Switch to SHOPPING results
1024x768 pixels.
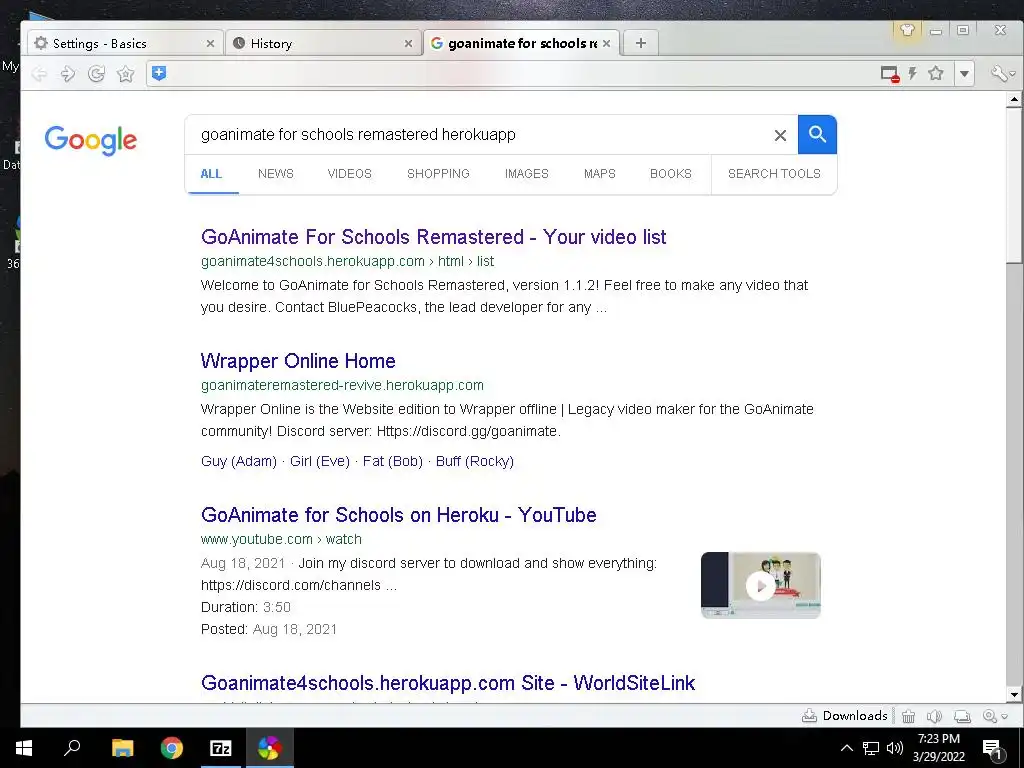pos(438,174)
